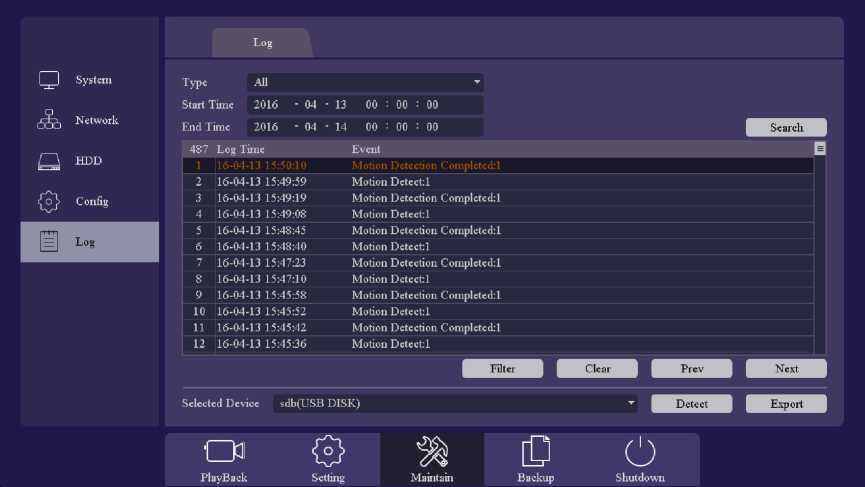Select the Maintain tools icon

click(432, 452)
